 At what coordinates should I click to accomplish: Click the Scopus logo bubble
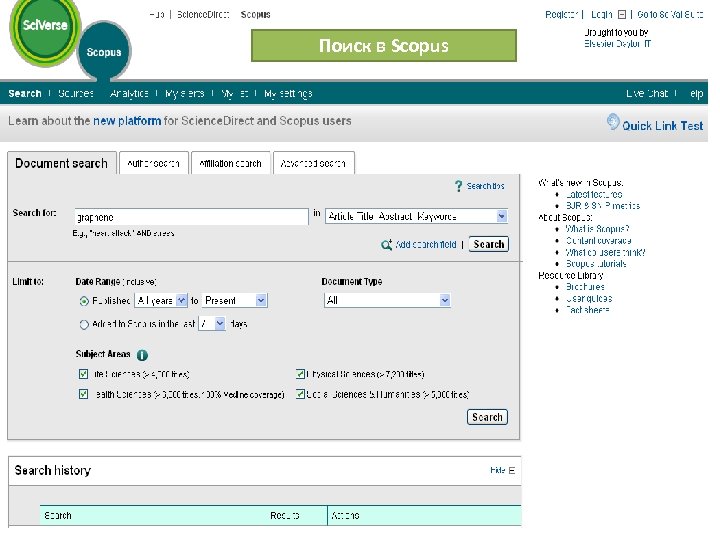coord(104,51)
